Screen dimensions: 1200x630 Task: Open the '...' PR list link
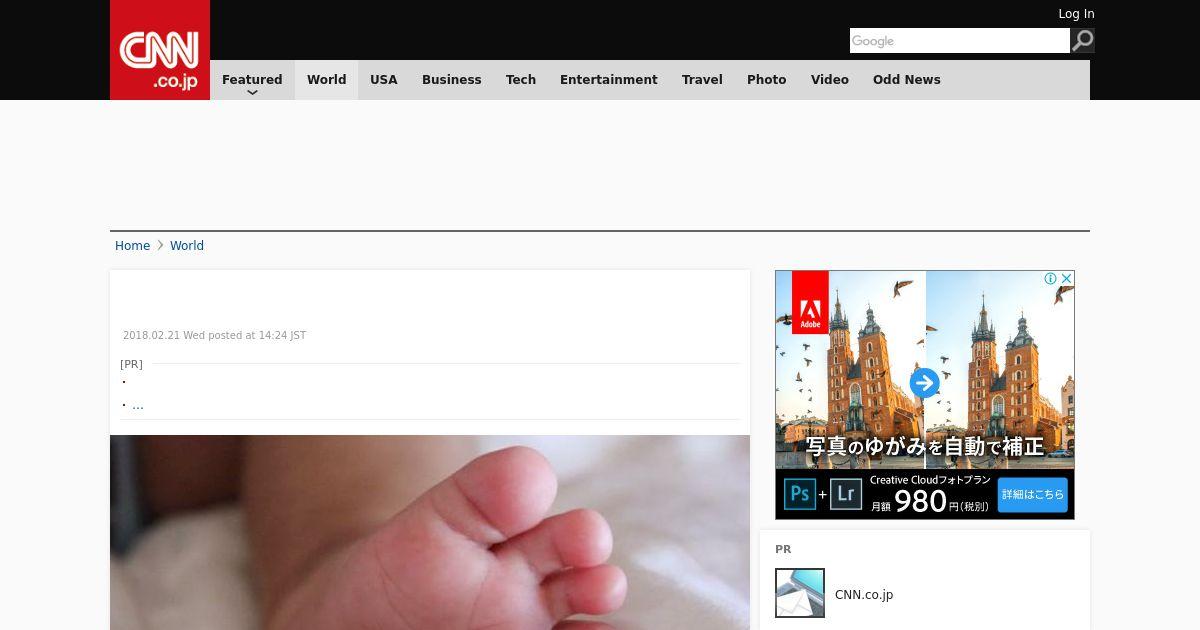pos(138,405)
